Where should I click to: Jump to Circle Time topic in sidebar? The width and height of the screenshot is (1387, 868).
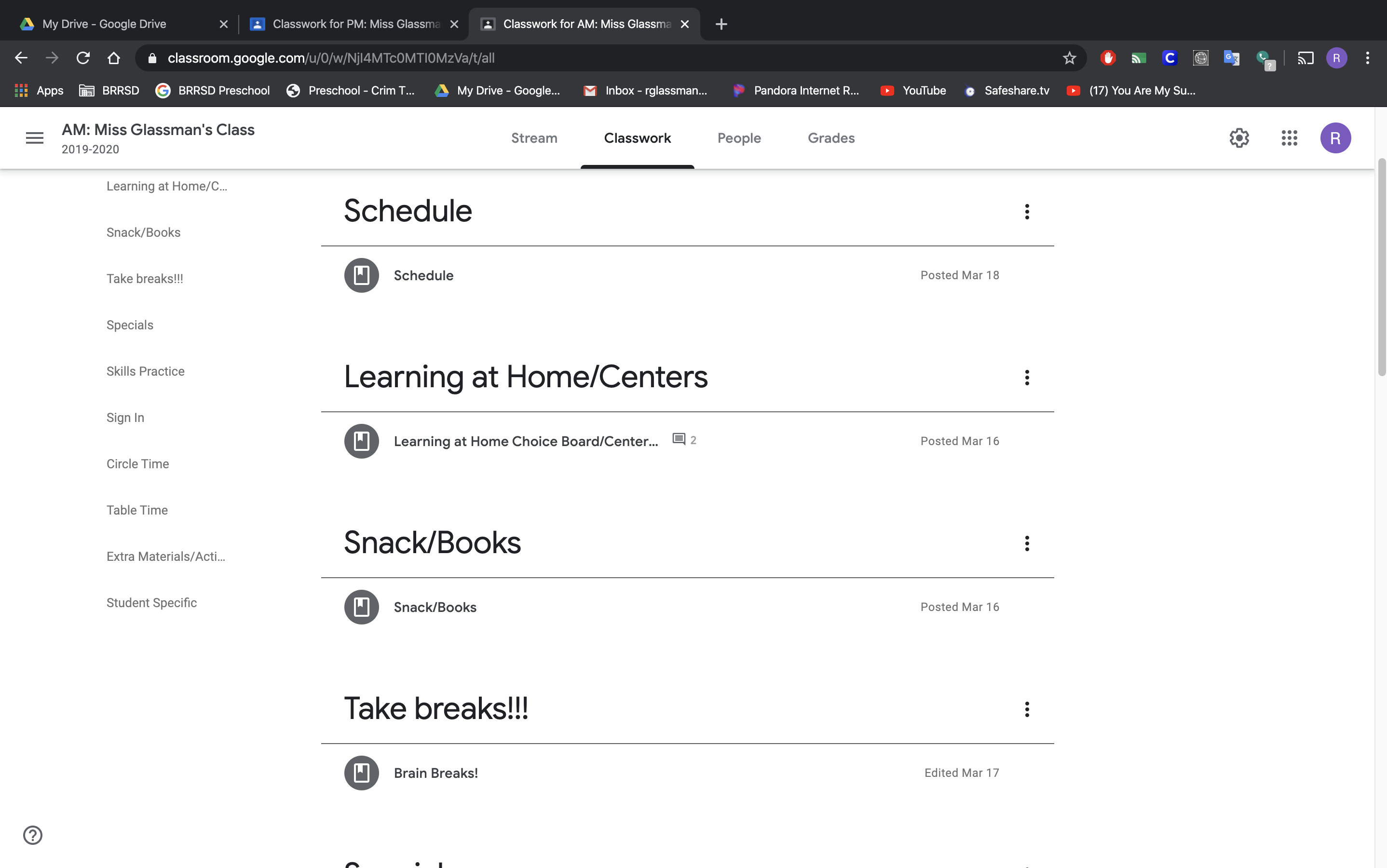[137, 464]
